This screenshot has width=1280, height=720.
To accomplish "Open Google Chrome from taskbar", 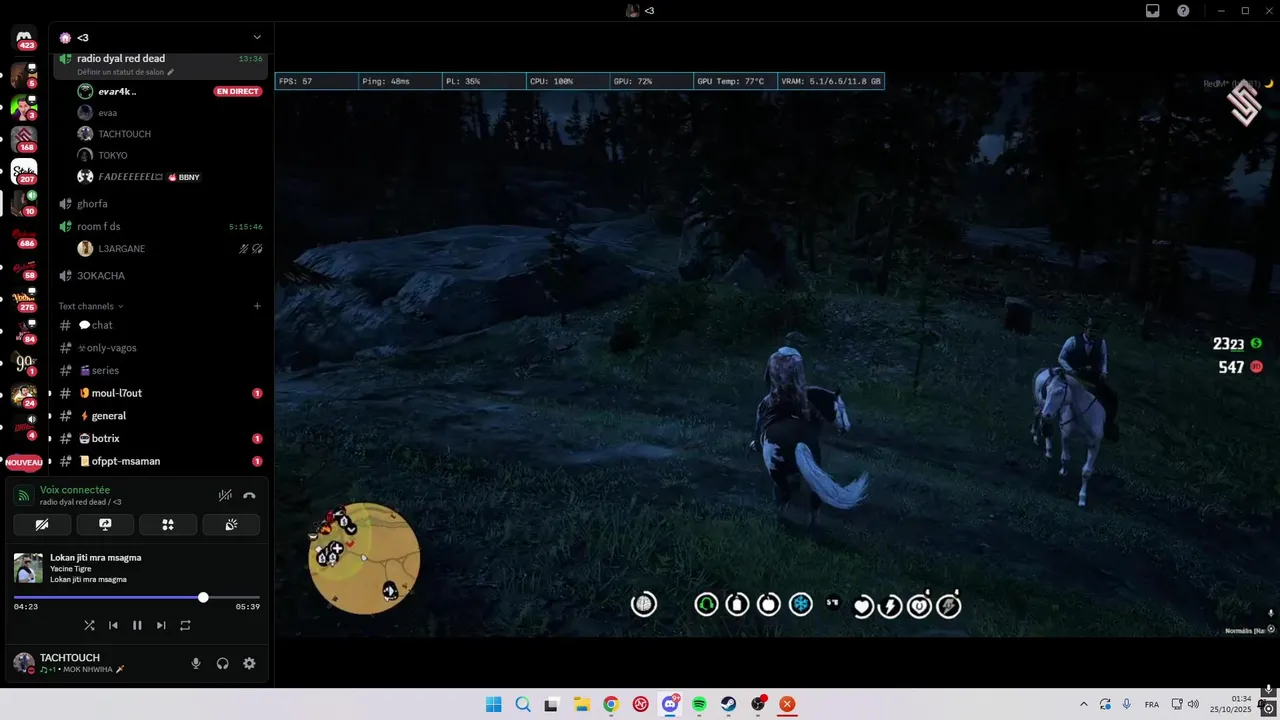I will [611, 704].
